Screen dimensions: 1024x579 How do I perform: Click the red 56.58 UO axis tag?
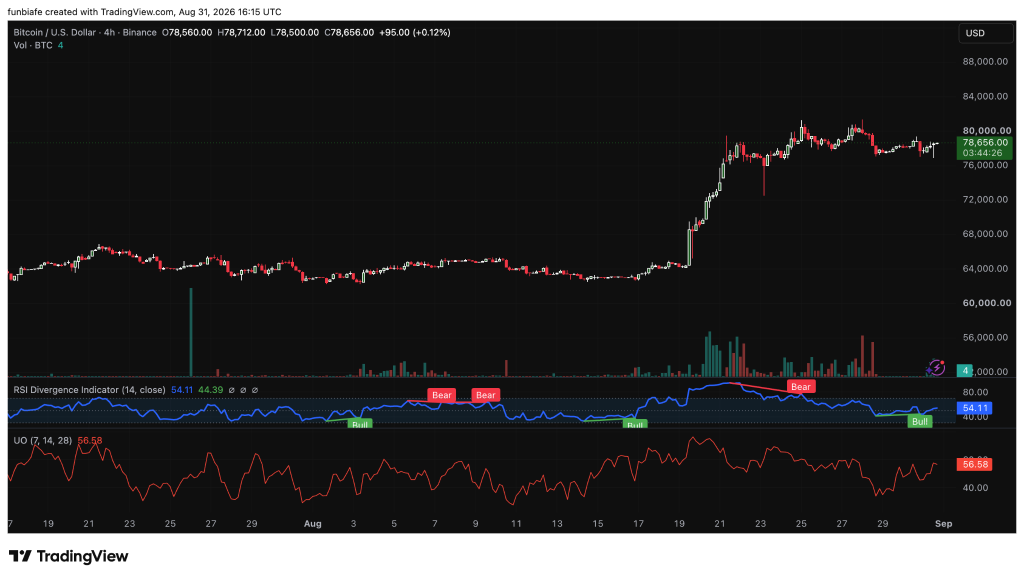coord(974,465)
